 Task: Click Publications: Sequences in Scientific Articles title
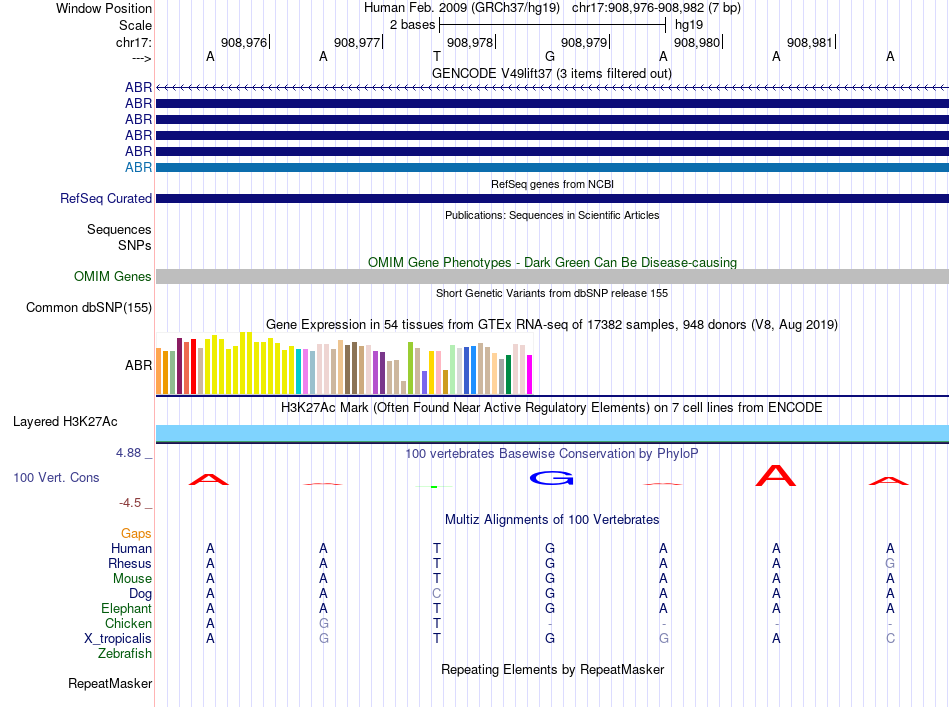coord(552,215)
